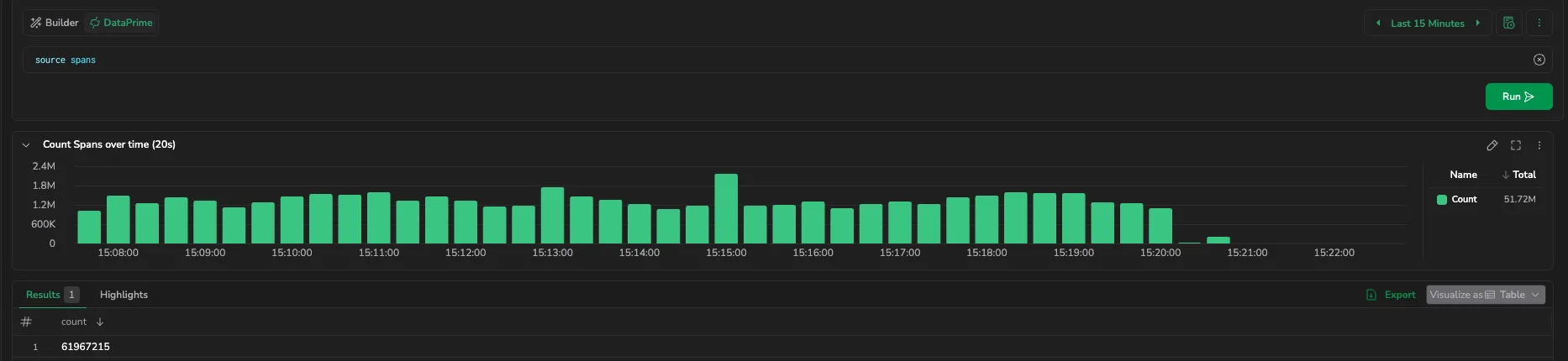The width and height of the screenshot is (1568, 361).
Task: Click the tallest bar at 15:15:00
Action: tap(726, 209)
